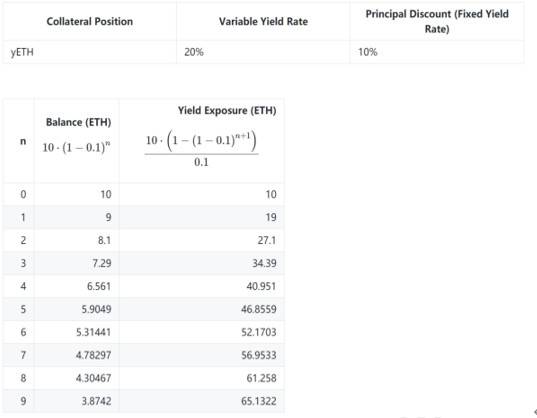Select the 20% variable yield cell

coord(194,52)
